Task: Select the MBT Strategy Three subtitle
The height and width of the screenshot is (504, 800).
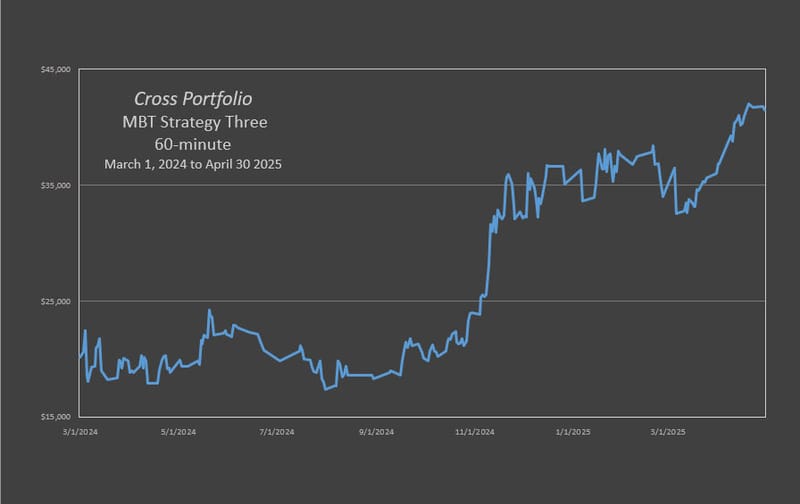Action: [x=195, y=122]
